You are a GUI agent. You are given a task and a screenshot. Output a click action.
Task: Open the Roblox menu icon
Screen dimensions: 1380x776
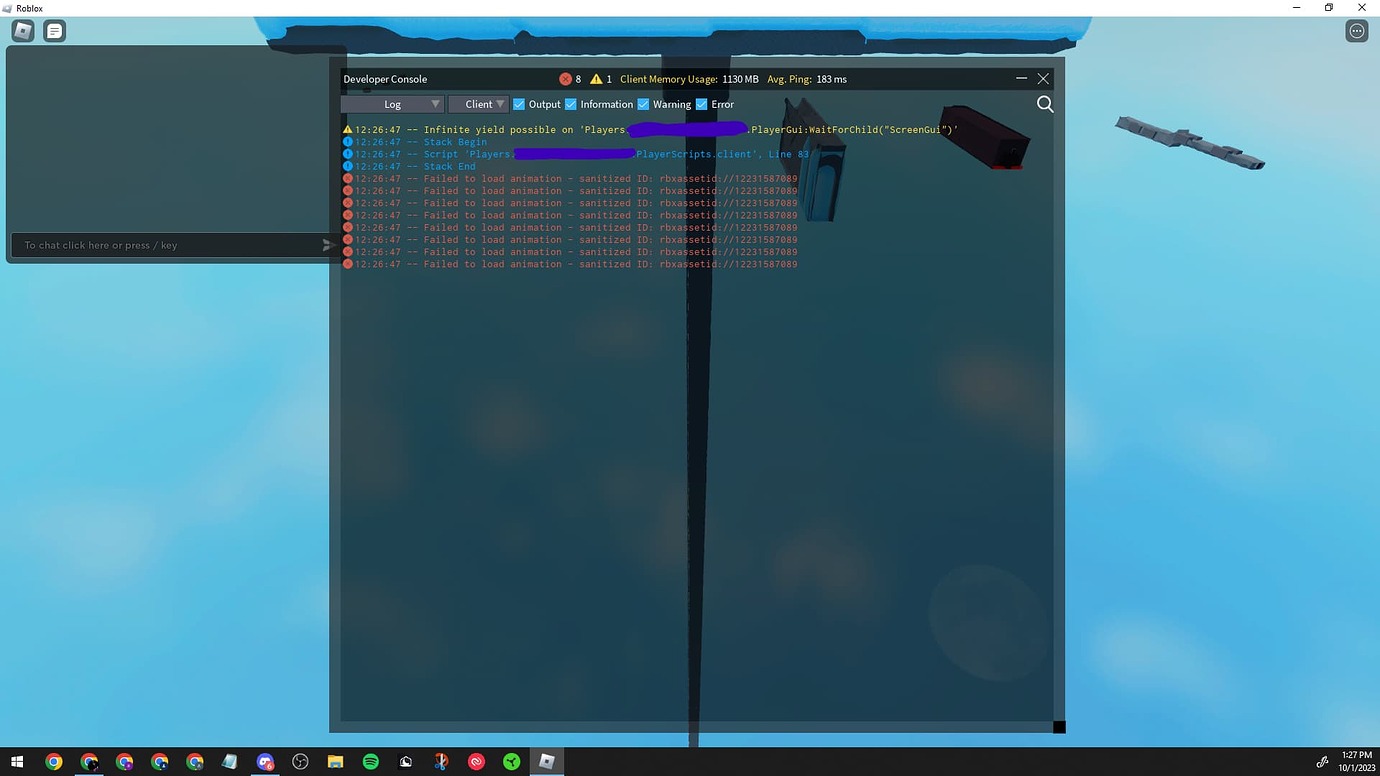click(23, 31)
